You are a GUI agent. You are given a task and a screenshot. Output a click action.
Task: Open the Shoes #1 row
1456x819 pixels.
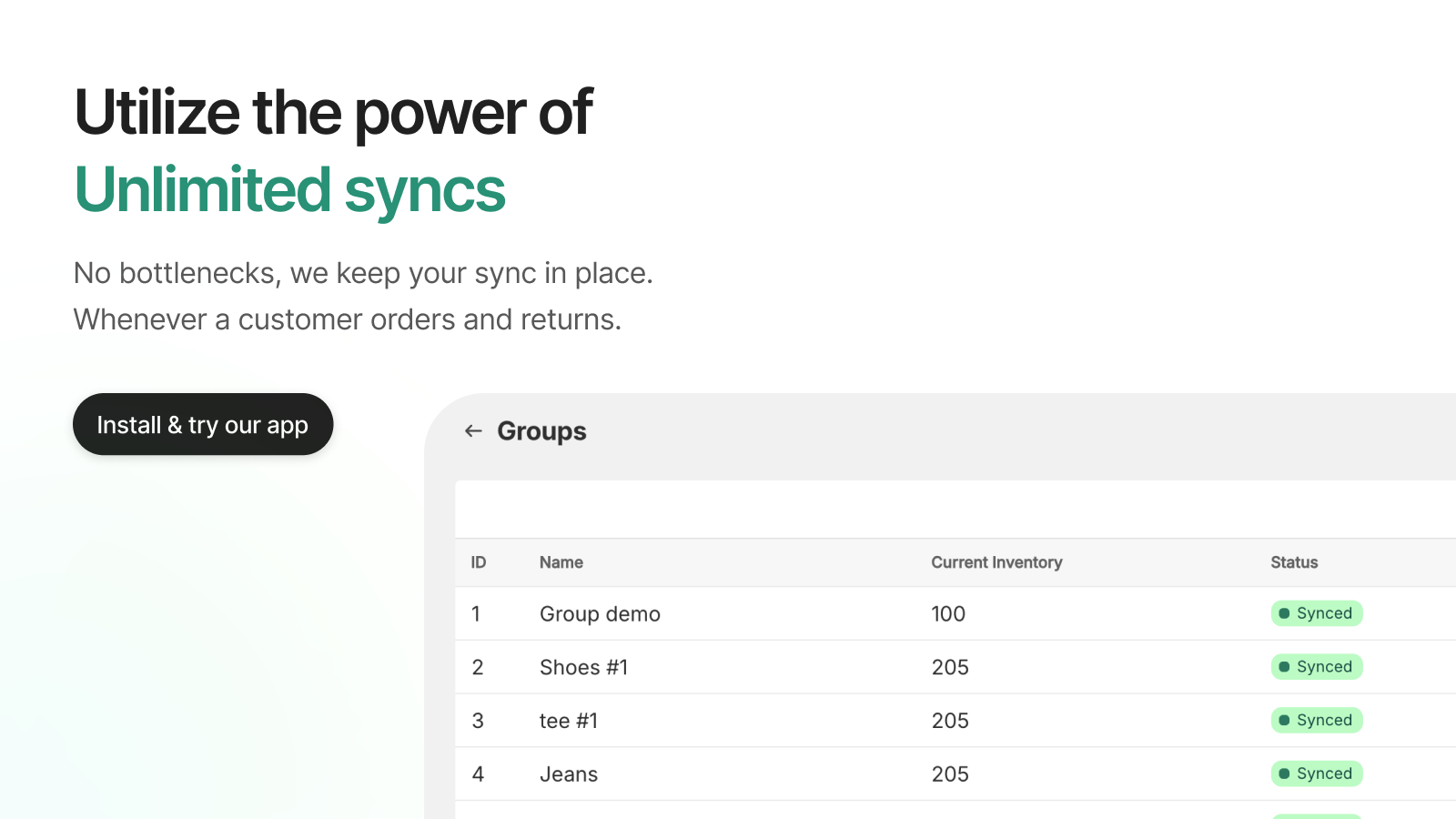click(x=955, y=667)
